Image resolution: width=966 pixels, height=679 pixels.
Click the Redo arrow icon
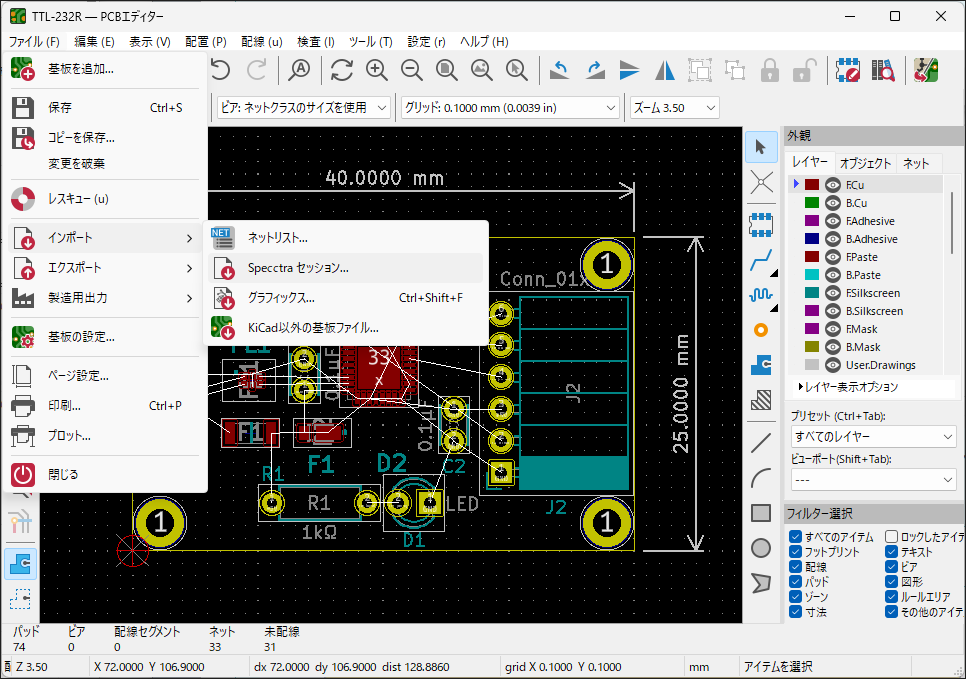[256, 70]
